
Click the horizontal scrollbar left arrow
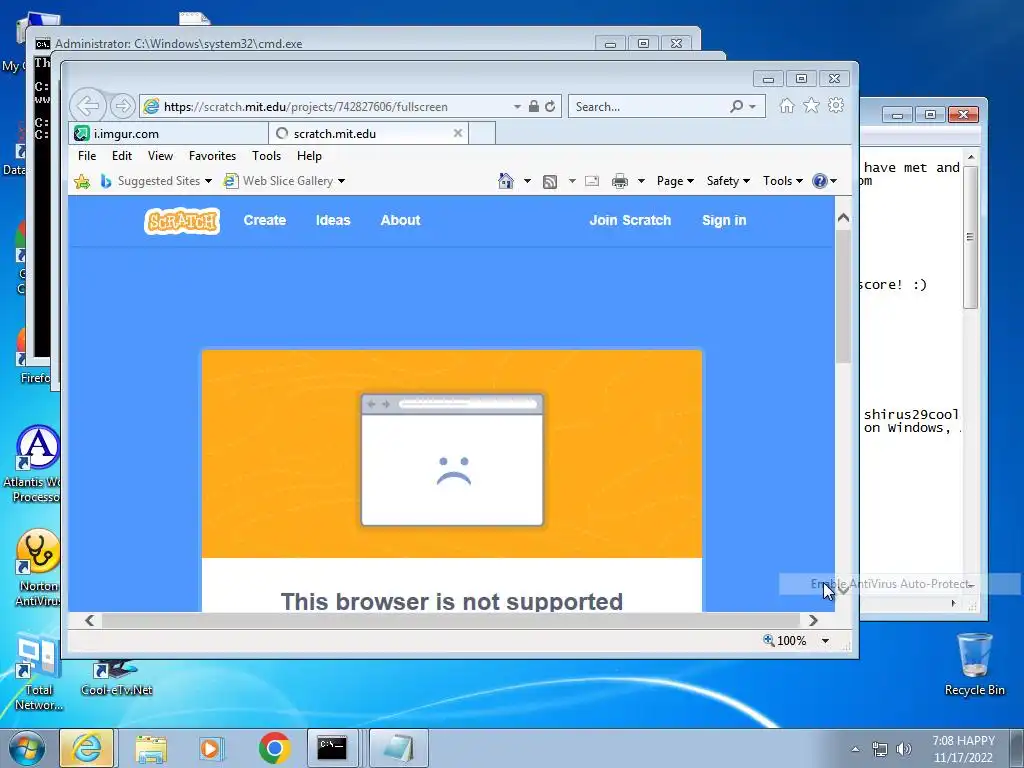pos(89,620)
